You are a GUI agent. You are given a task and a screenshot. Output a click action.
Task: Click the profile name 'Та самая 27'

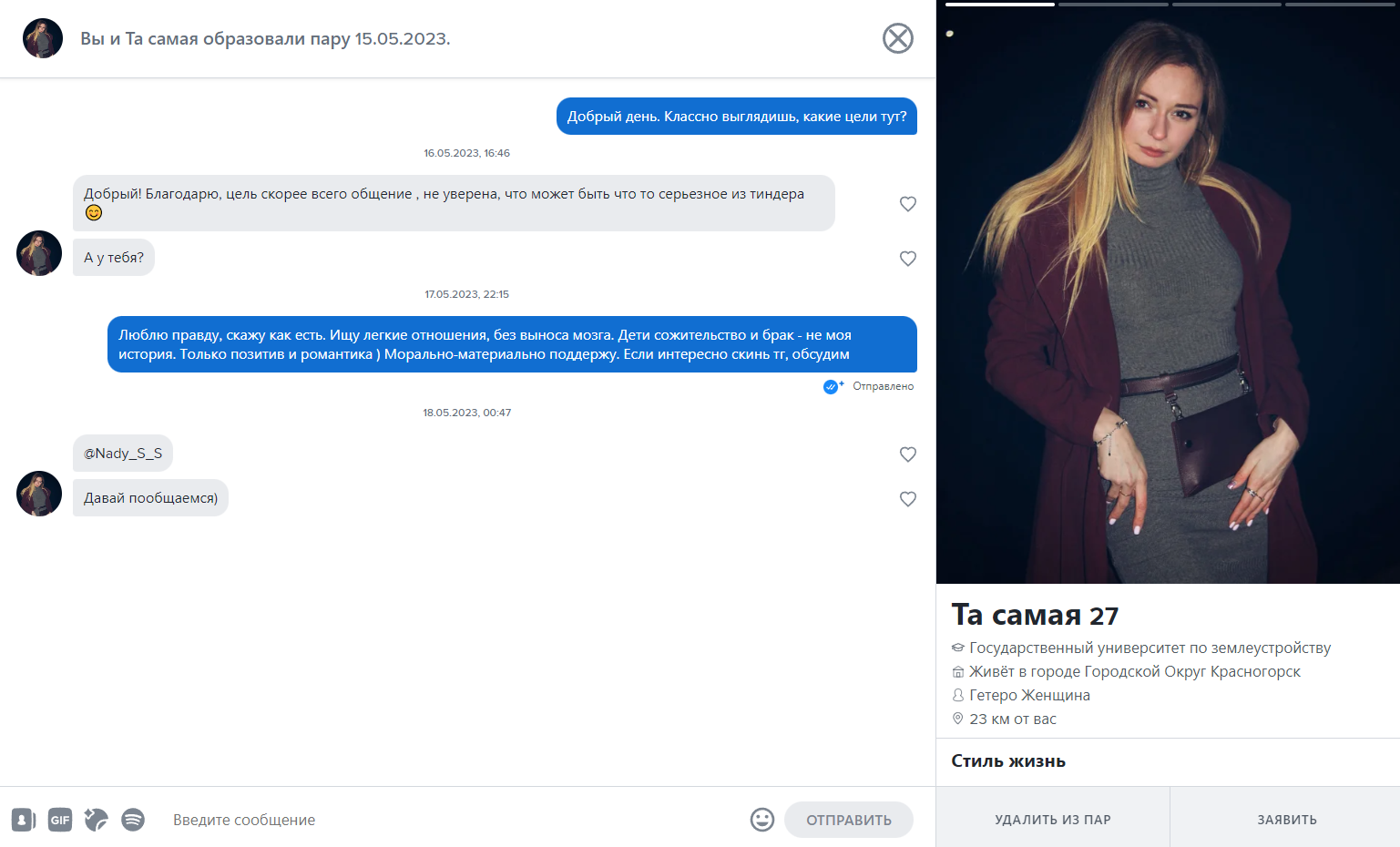[1035, 616]
